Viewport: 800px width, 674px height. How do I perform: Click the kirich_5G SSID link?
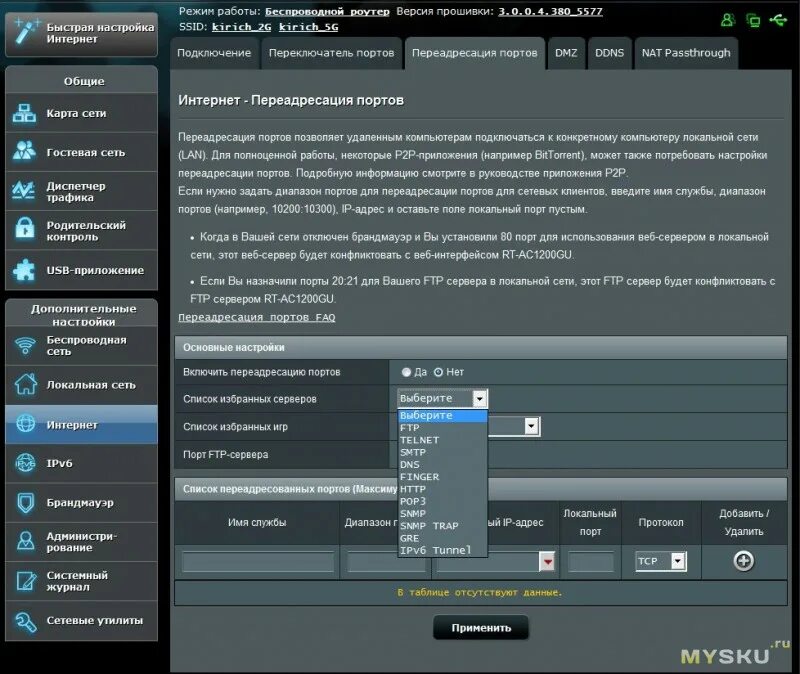[308, 27]
